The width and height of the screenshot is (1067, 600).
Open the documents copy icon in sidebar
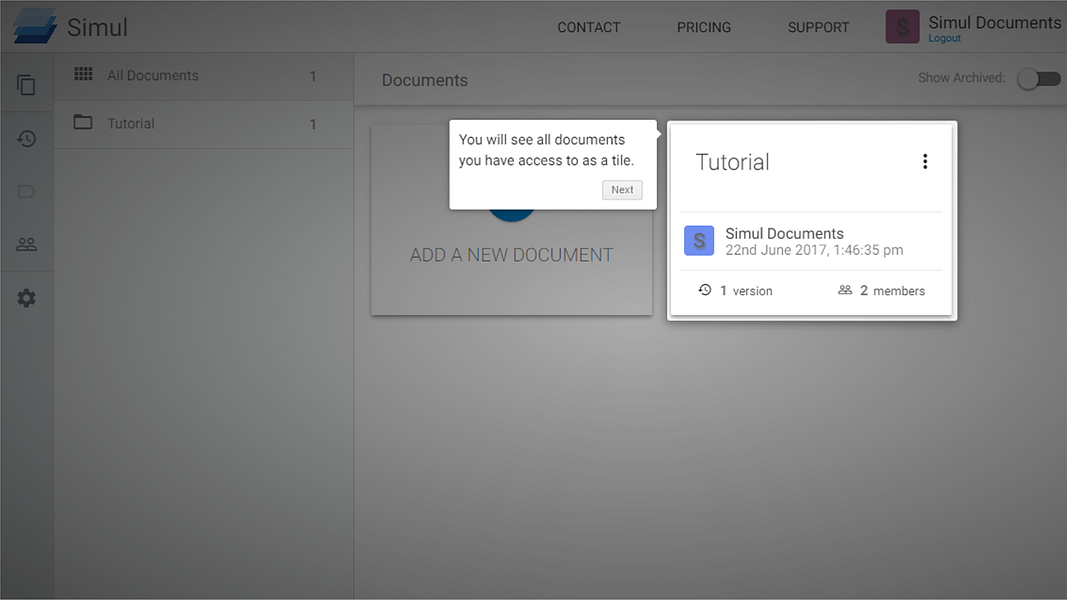tap(27, 85)
